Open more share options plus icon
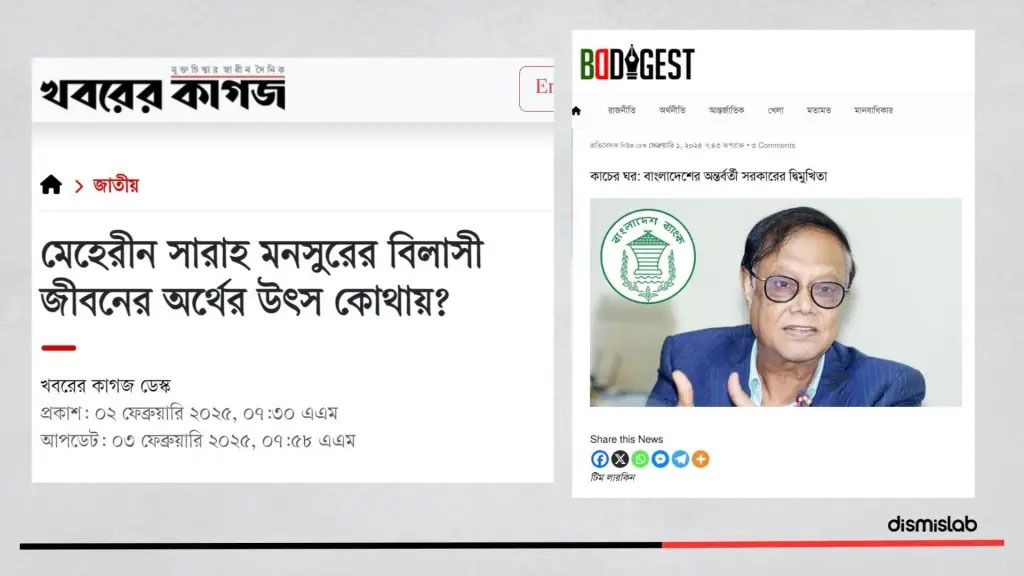 [701, 459]
